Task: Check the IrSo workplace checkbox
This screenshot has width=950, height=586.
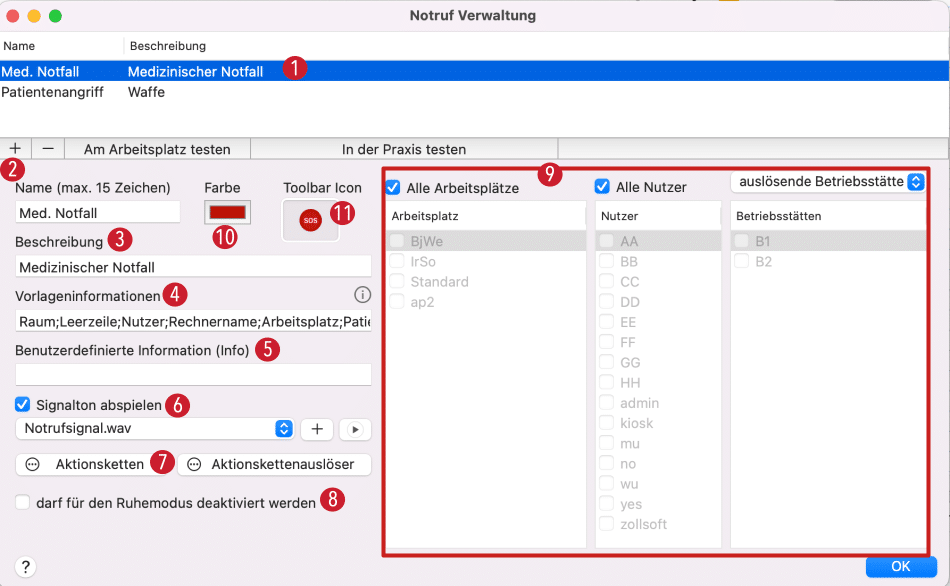Action: pos(397,261)
